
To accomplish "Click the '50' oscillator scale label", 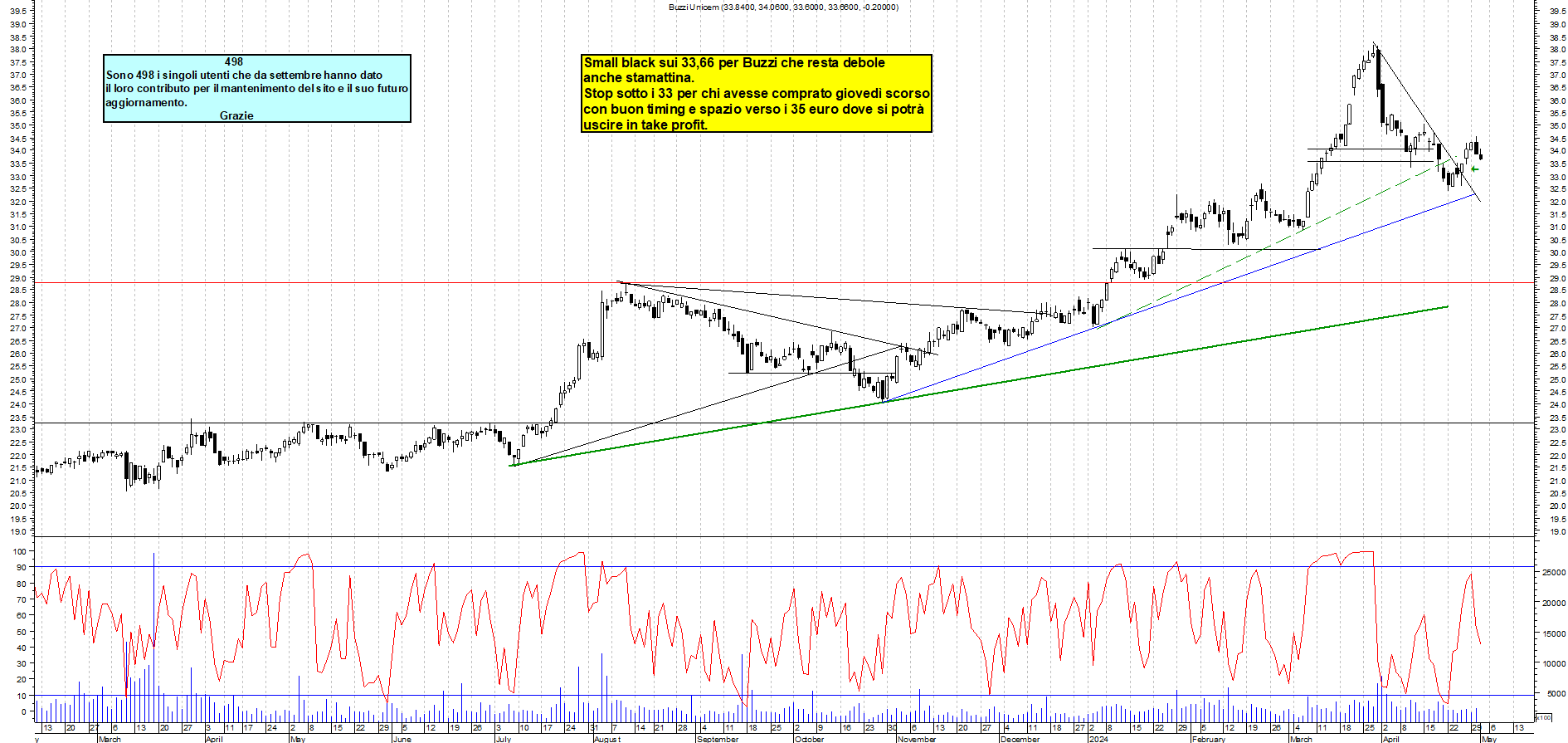I will pos(22,632).
